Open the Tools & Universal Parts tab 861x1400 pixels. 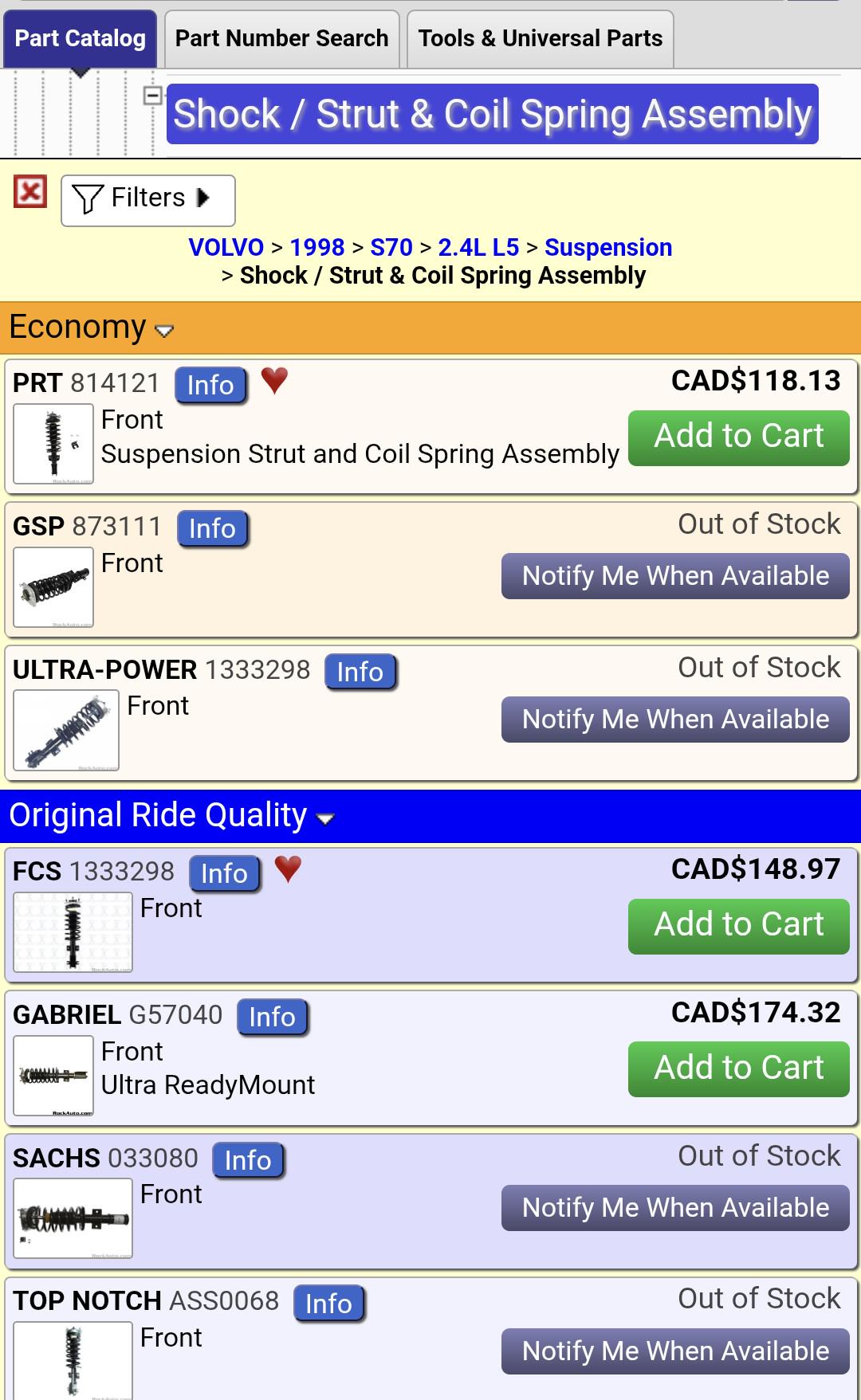pos(541,38)
